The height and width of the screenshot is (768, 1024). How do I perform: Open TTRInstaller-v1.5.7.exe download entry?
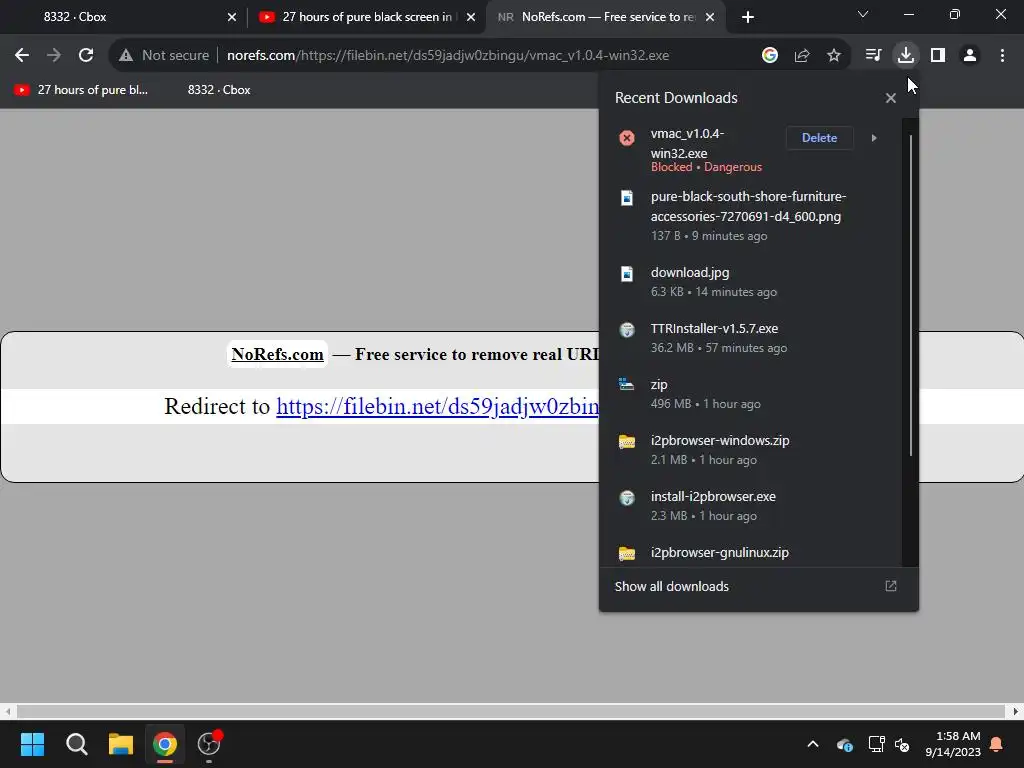[x=748, y=338]
